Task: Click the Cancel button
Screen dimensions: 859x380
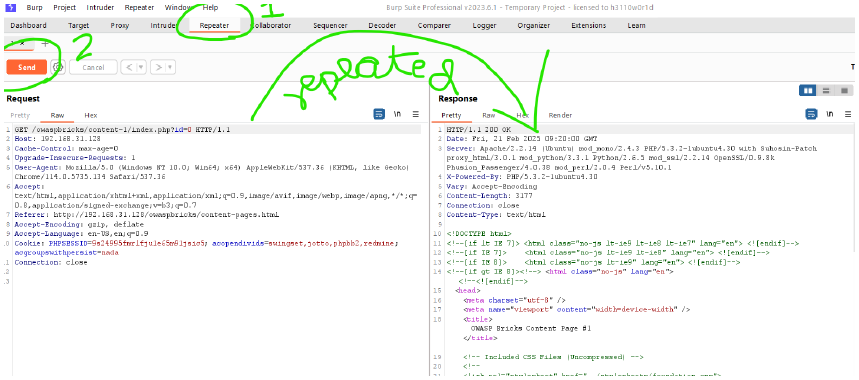Action: (x=93, y=67)
